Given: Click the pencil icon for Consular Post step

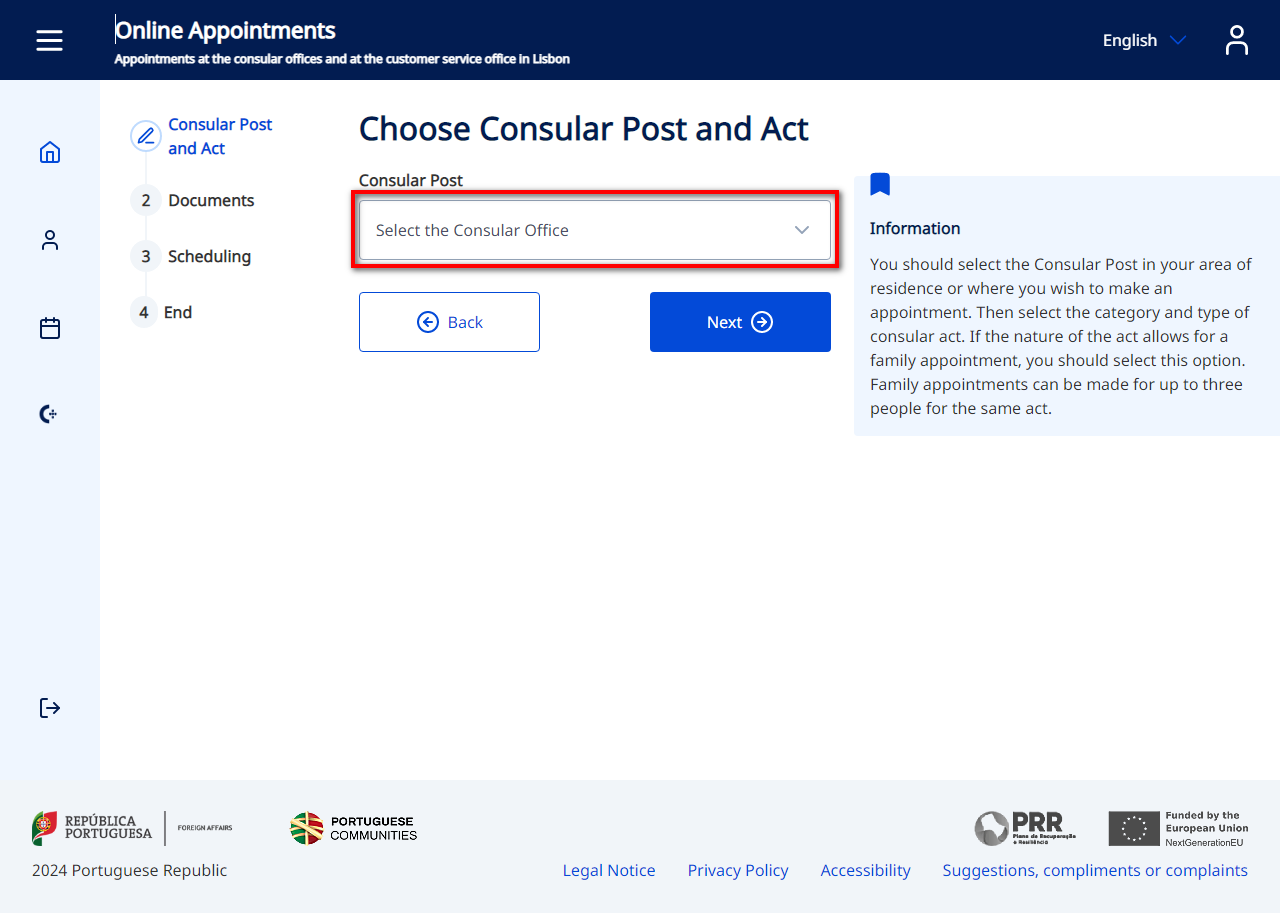Looking at the screenshot, I should pos(146,136).
